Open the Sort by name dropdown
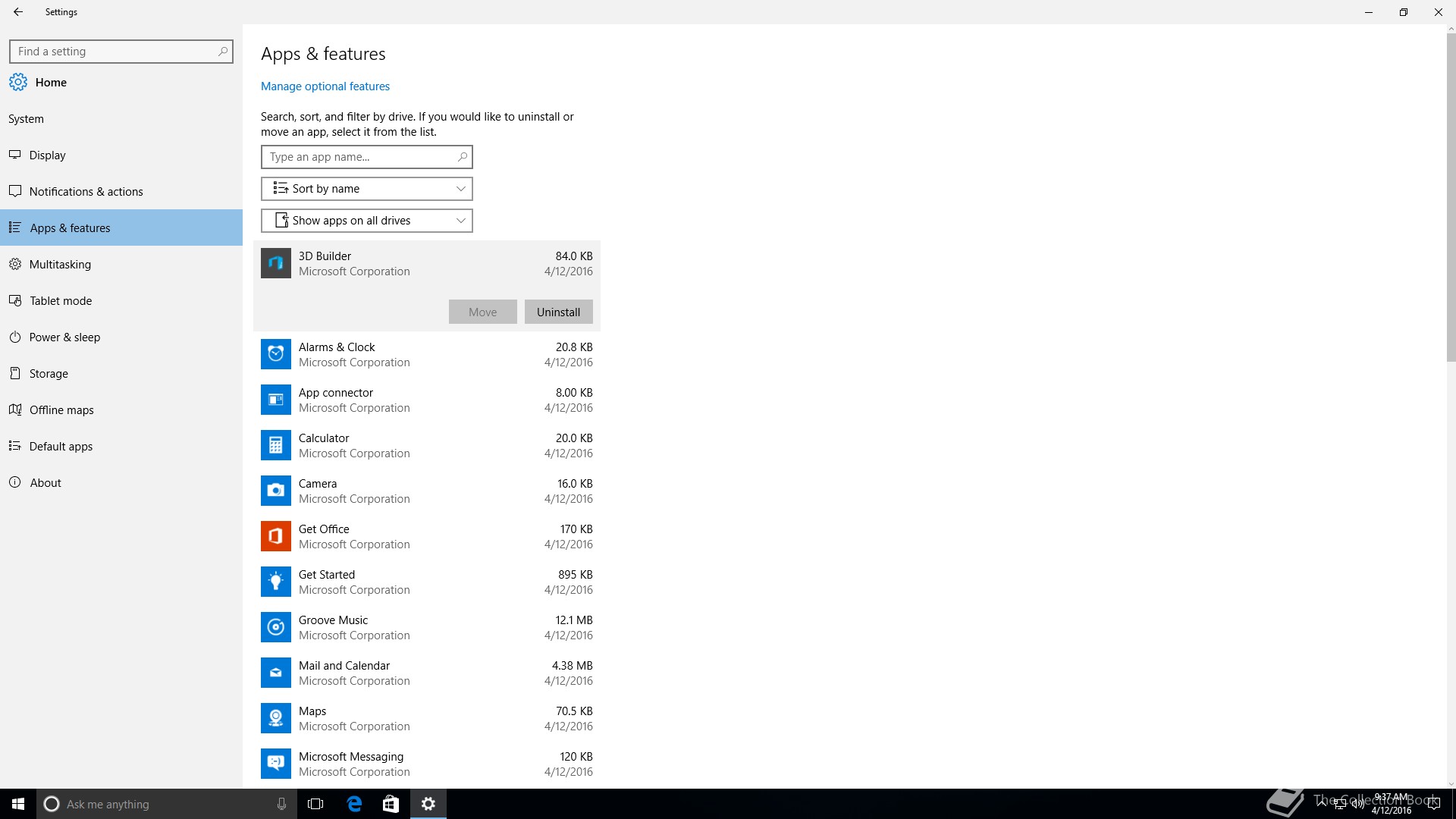This screenshot has width=1456, height=819. [367, 189]
